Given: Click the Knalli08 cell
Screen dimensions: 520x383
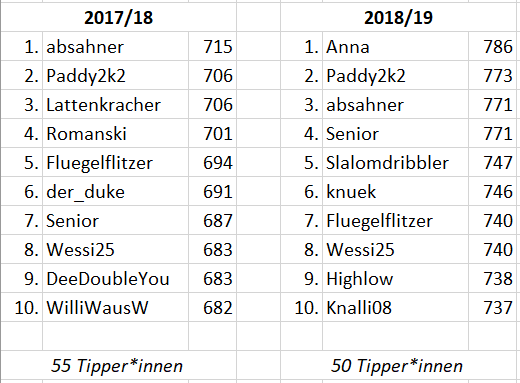Looking at the screenshot, I should 395,307.
